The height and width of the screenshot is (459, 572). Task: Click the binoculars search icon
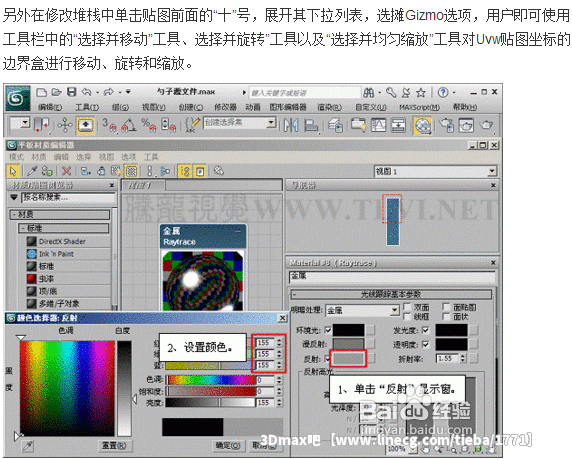click(368, 93)
